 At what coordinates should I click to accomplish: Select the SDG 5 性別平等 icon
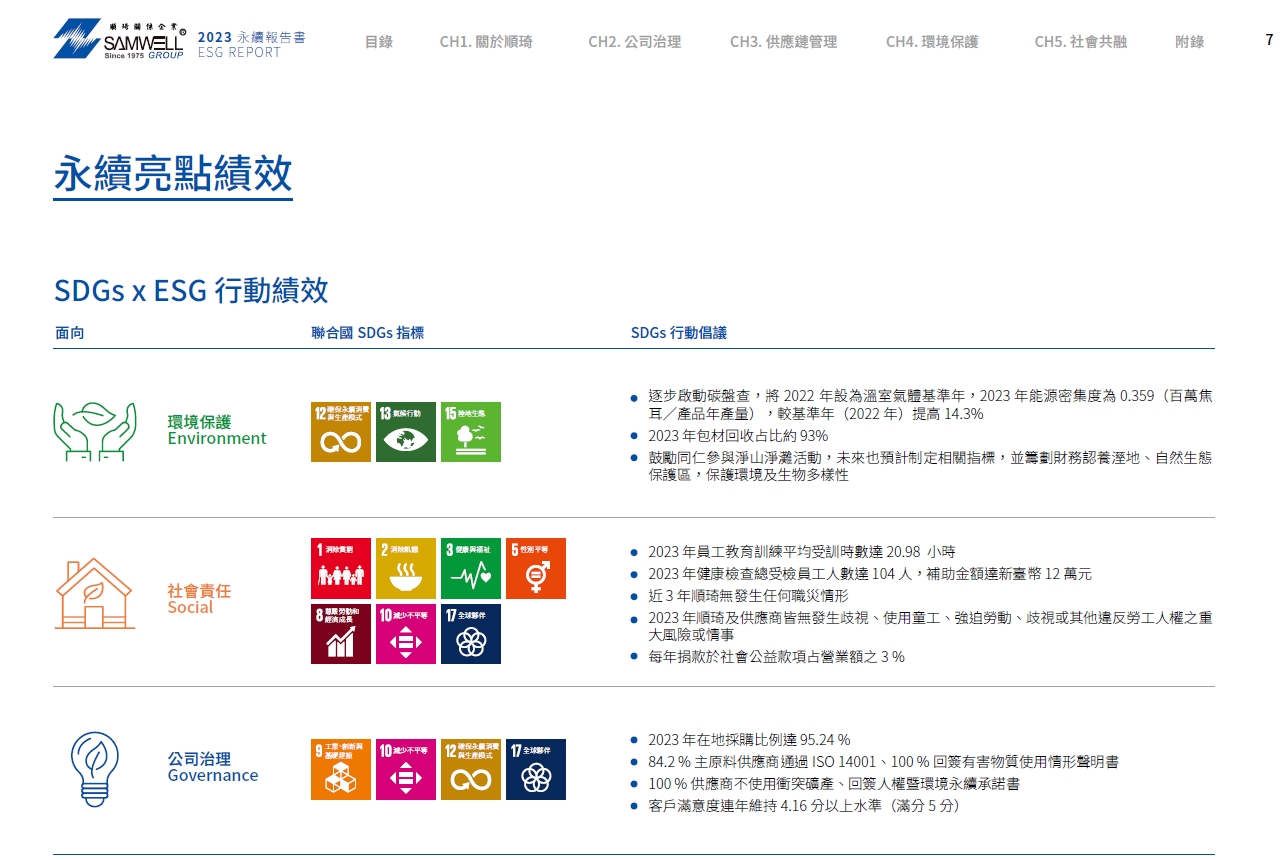pyautogui.click(x=536, y=569)
